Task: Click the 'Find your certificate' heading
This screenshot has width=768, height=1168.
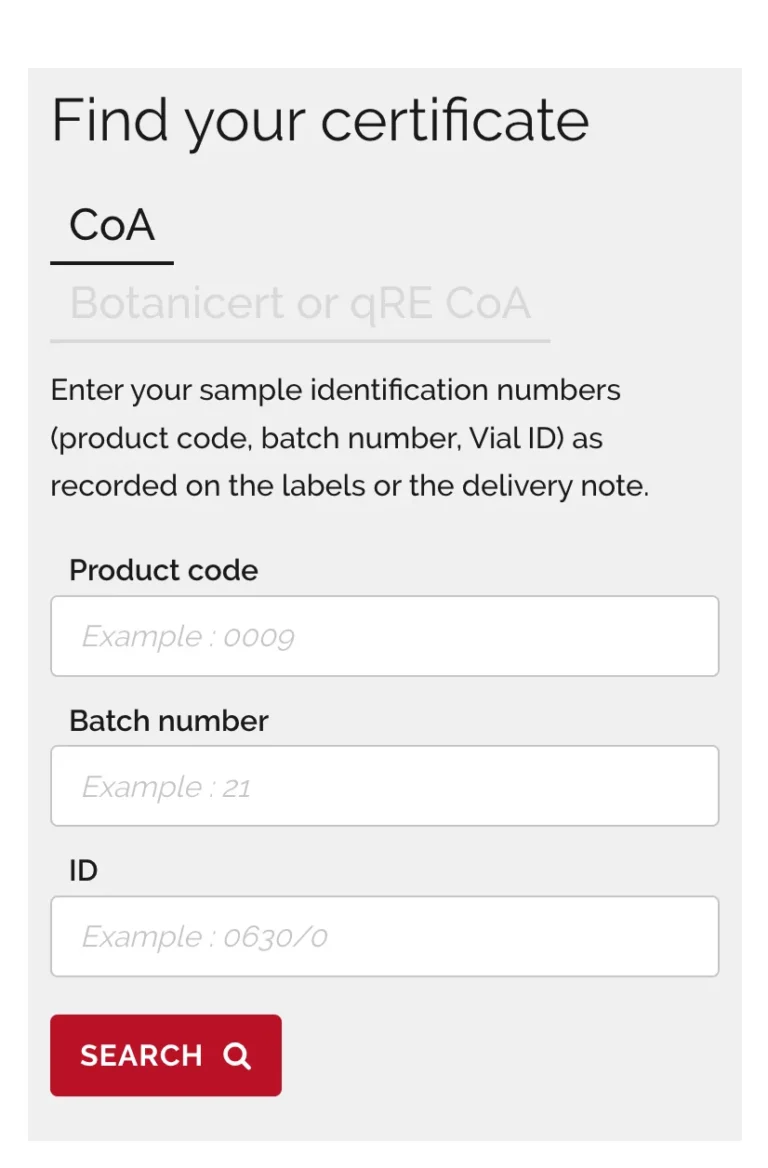Action: [320, 121]
